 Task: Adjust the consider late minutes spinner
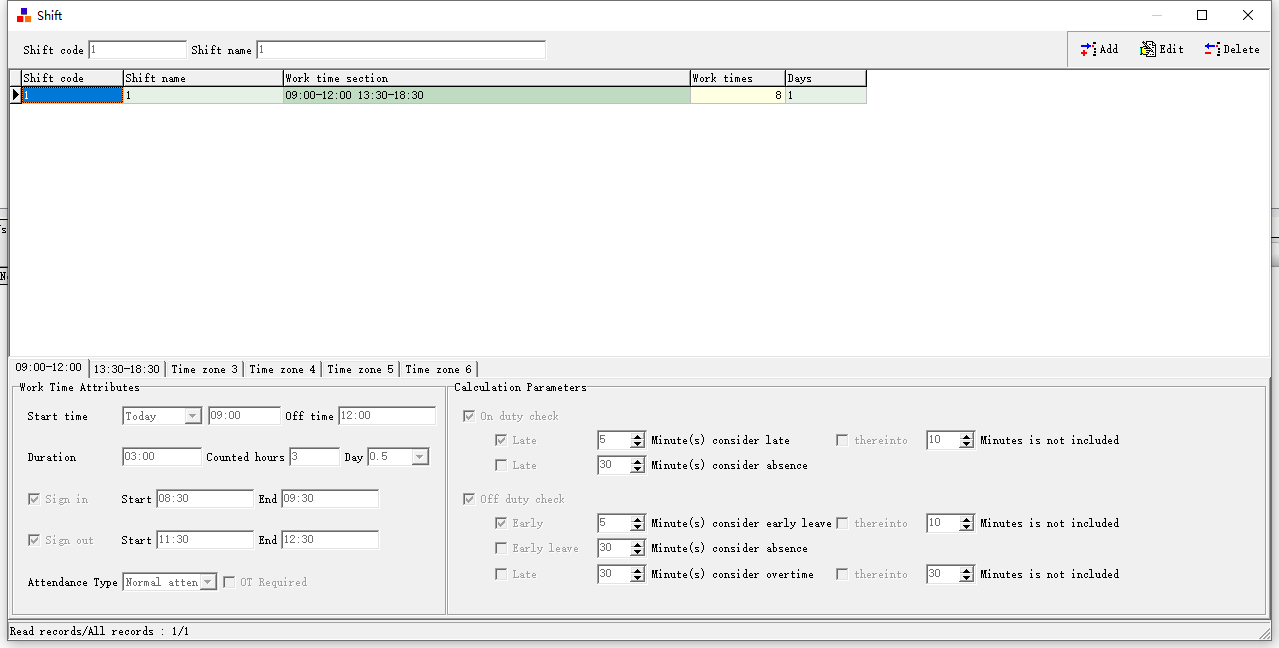click(637, 440)
